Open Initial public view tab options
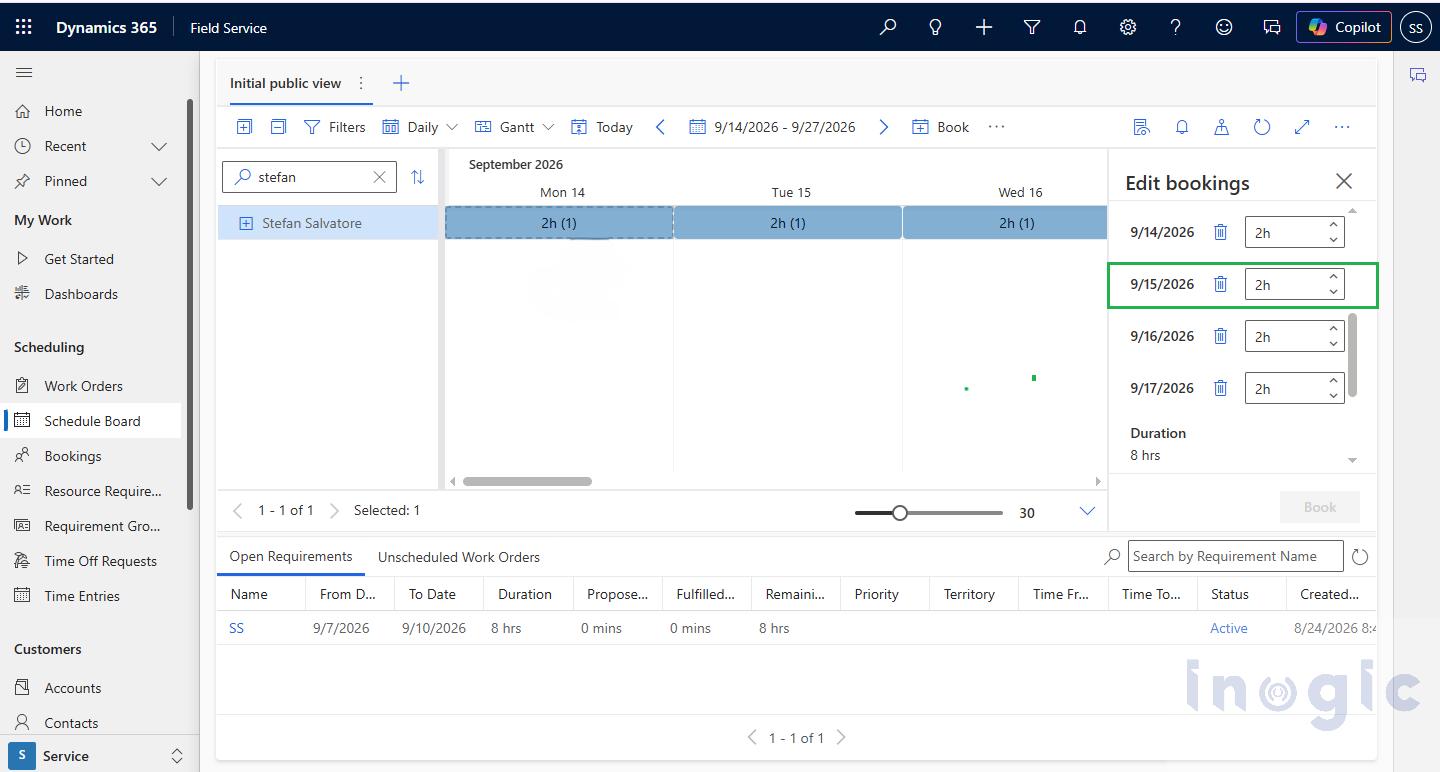The image size is (1440, 772). coord(361,83)
